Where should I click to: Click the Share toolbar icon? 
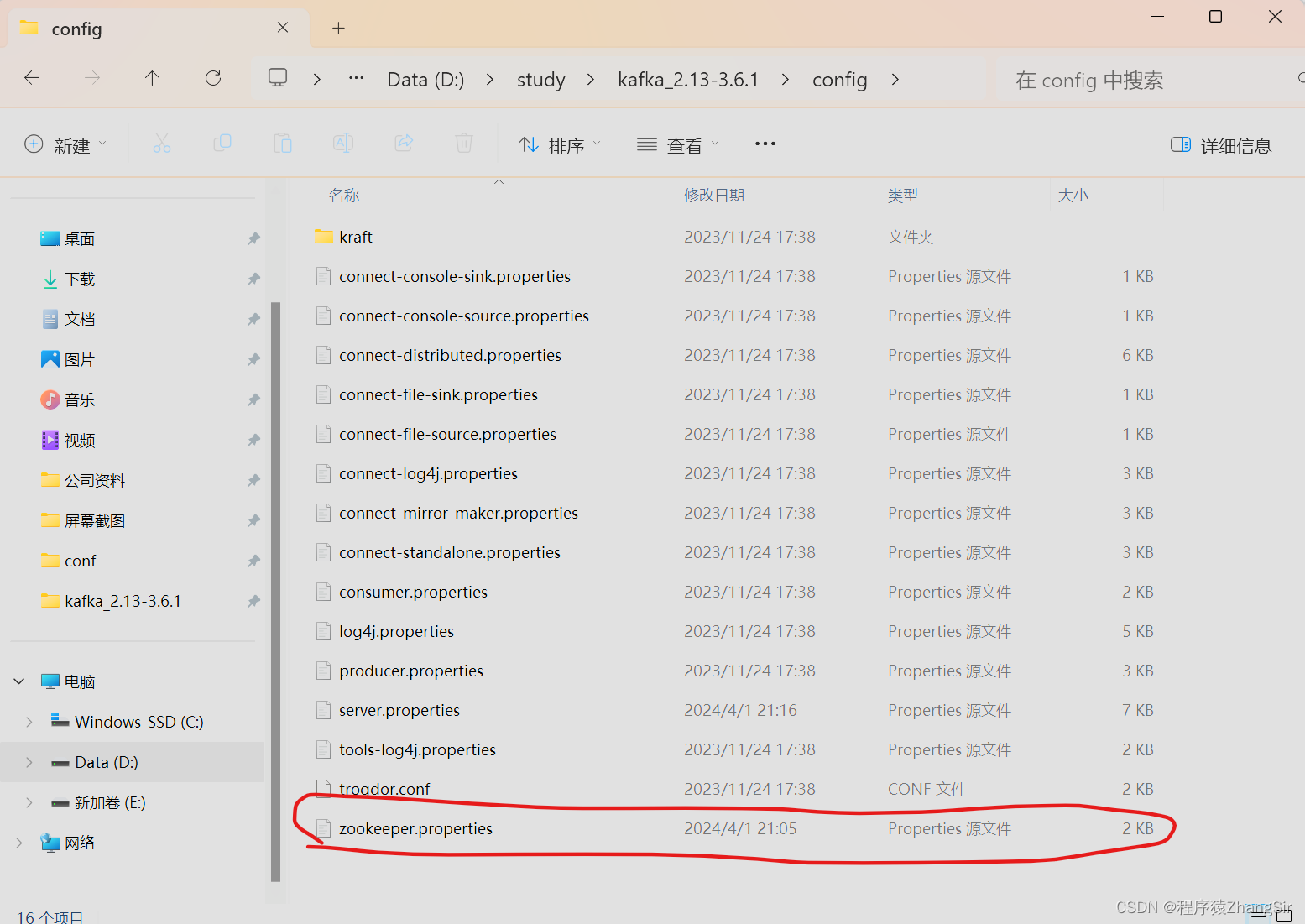tap(404, 144)
